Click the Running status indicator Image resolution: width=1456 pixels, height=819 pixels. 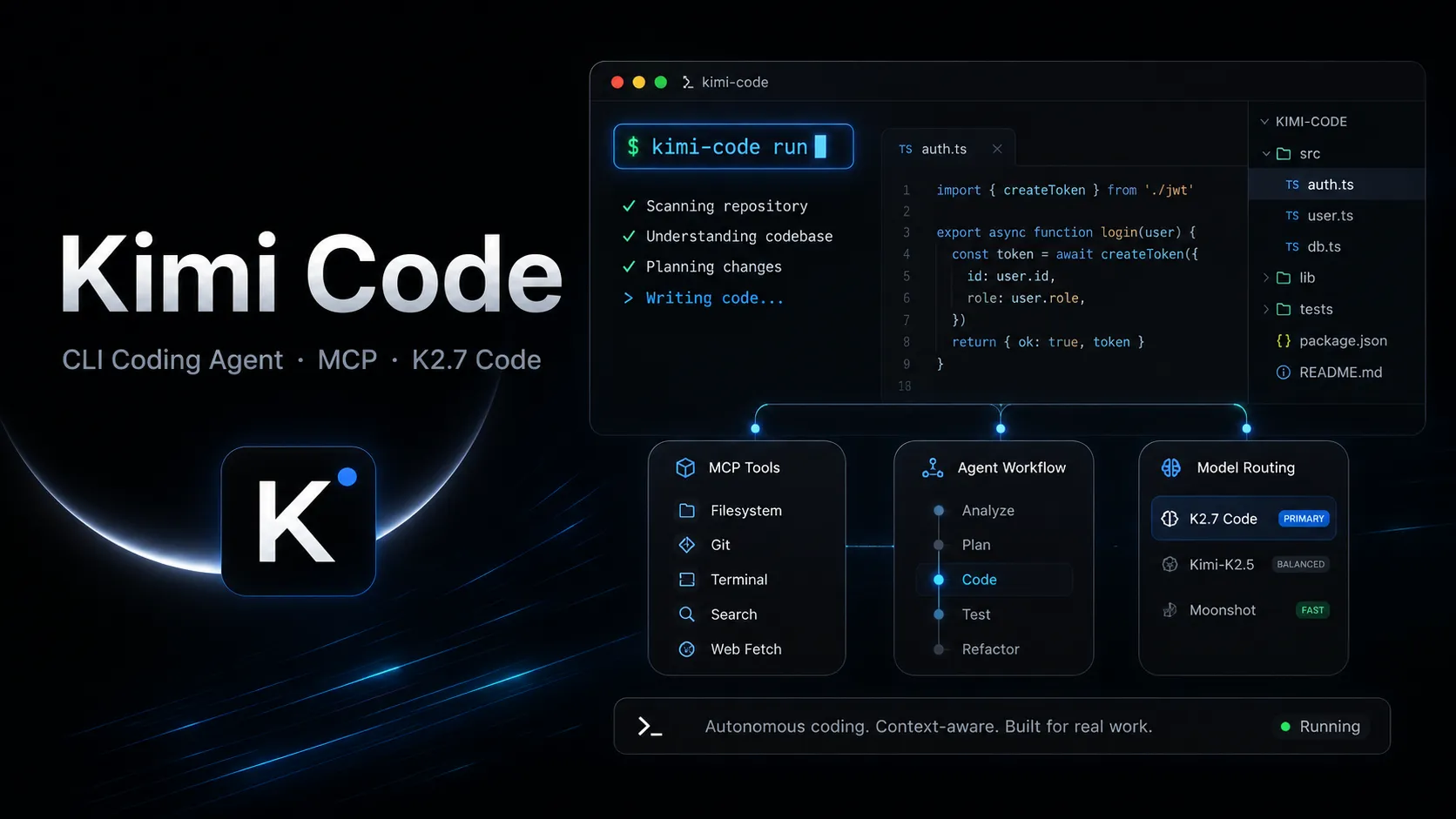[x=1320, y=727]
